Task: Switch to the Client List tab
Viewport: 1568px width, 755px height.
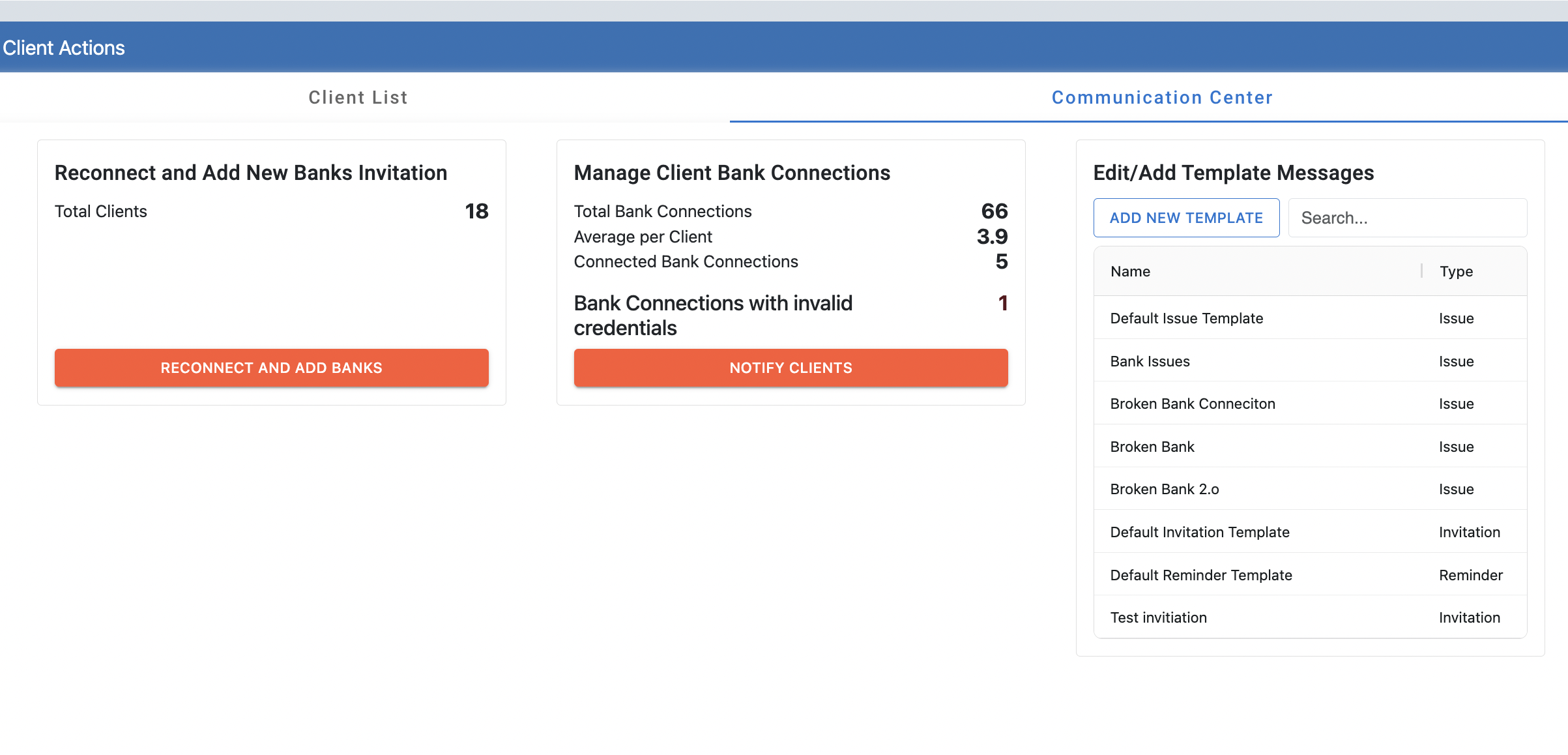Action: pos(358,97)
